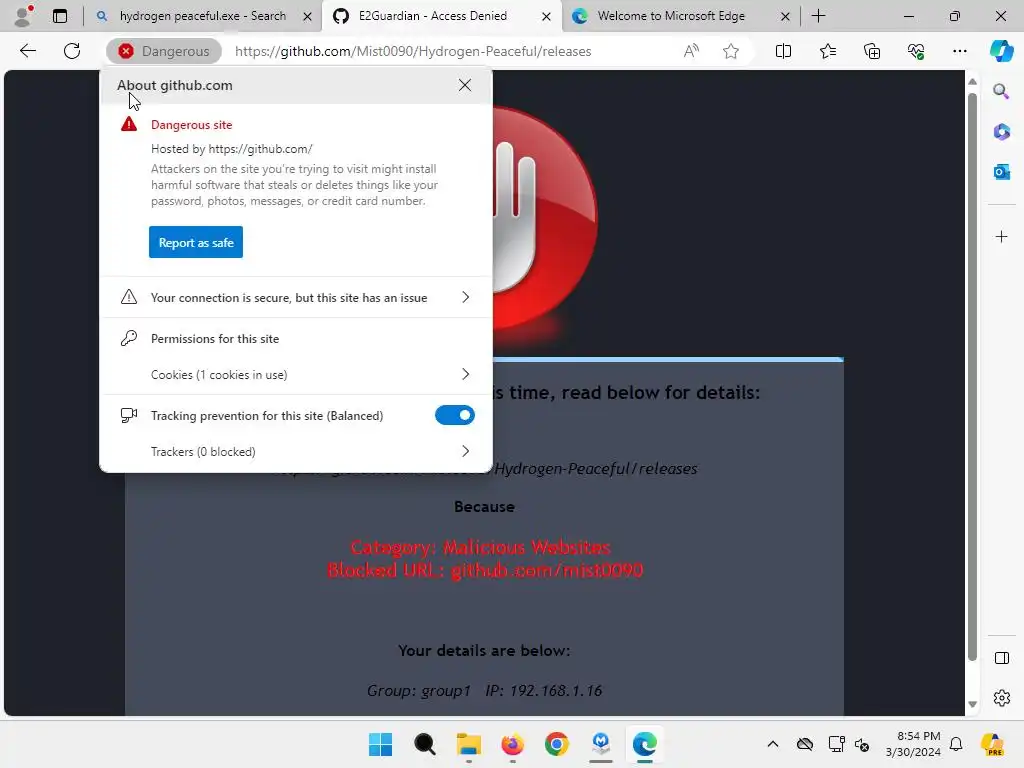Go back using the back arrow
The height and width of the screenshot is (768, 1024).
28,51
